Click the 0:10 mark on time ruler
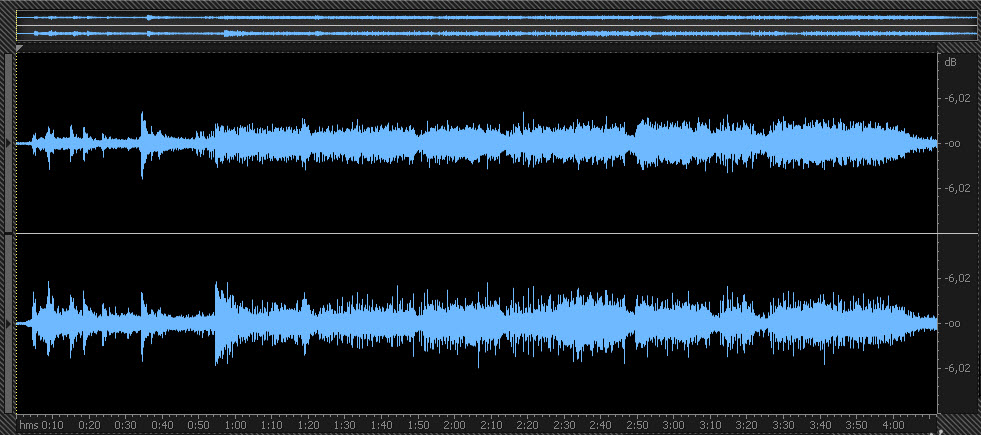The image size is (981, 435). 53,425
